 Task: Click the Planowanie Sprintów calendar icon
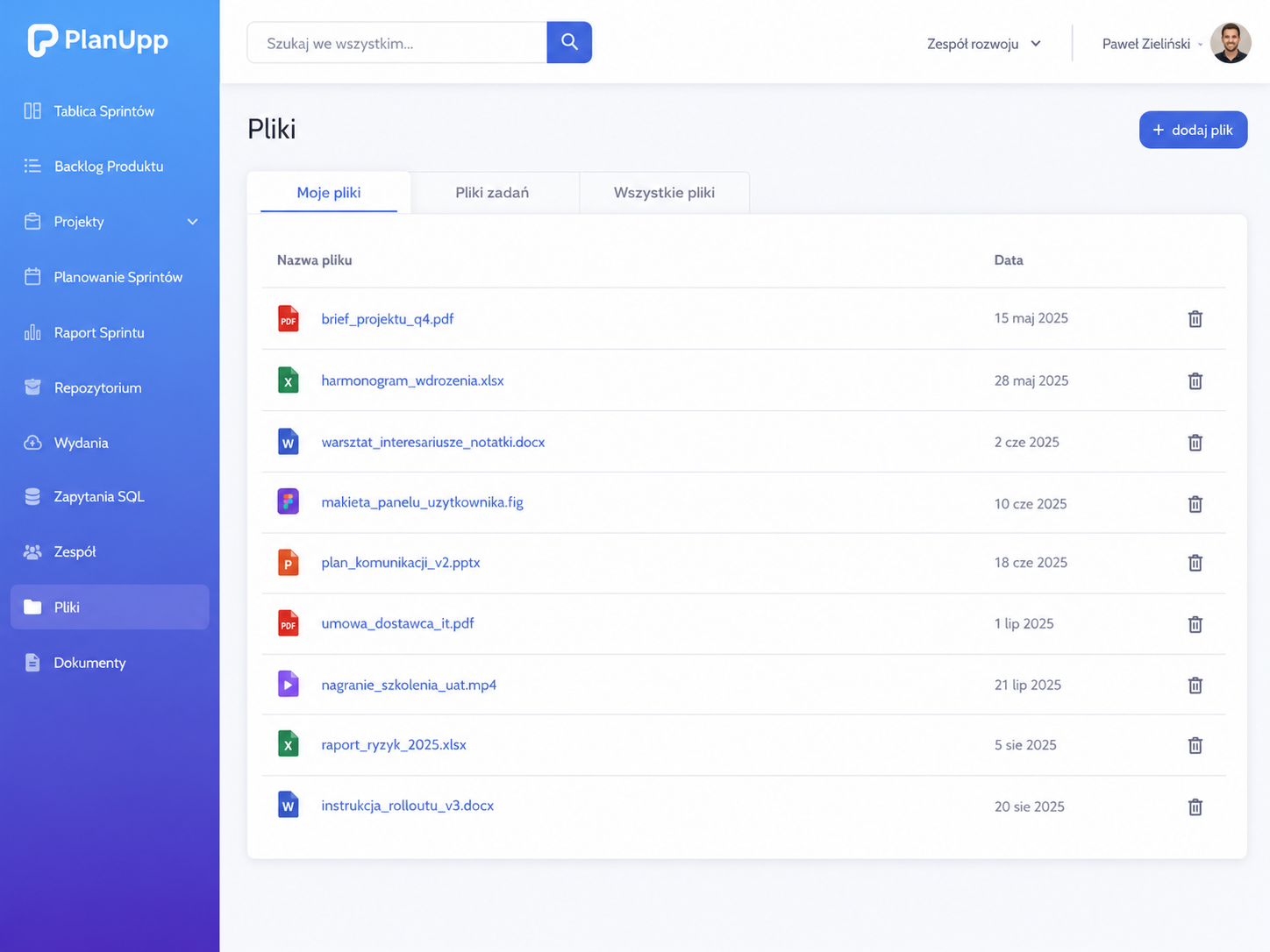[x=32, y=276]
